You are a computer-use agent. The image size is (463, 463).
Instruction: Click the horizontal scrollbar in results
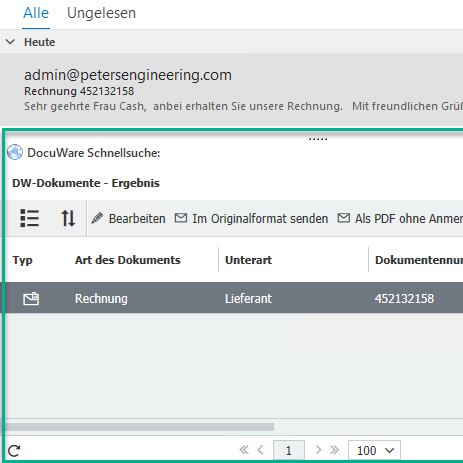click(x=138, y=427)
